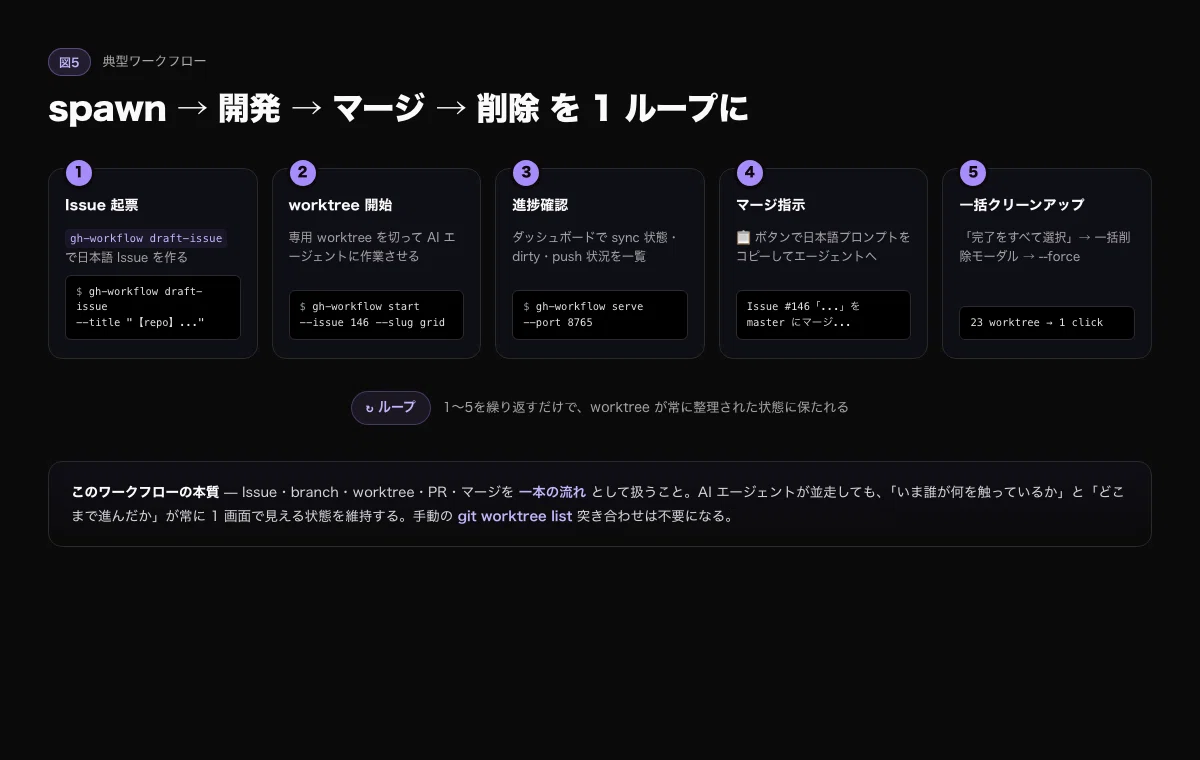Viewport: 1200px width, 760px height.
Task: Click the bold このワークフローの本質 text
Action: point(145,492)
